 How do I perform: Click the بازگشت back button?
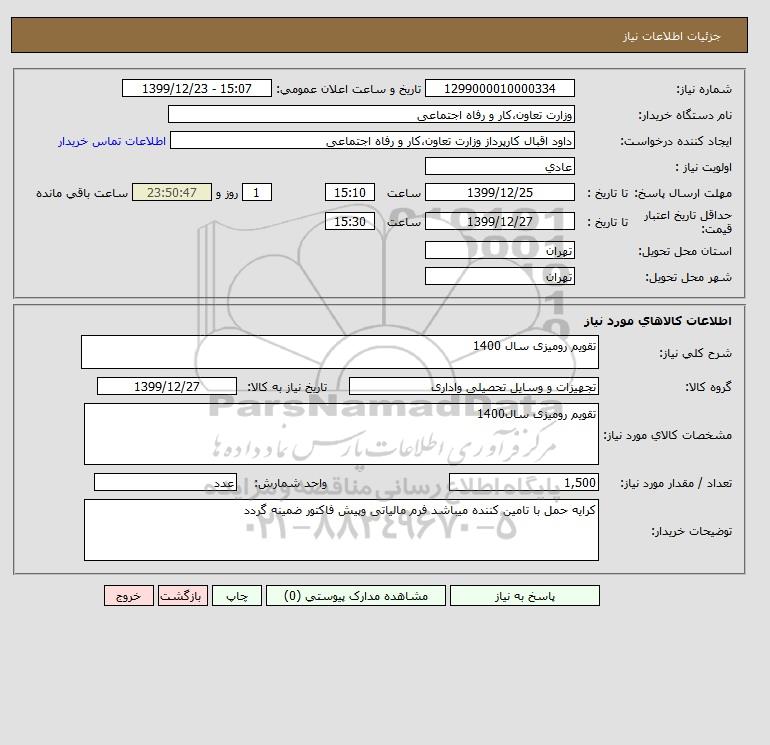tap(183, 596)
